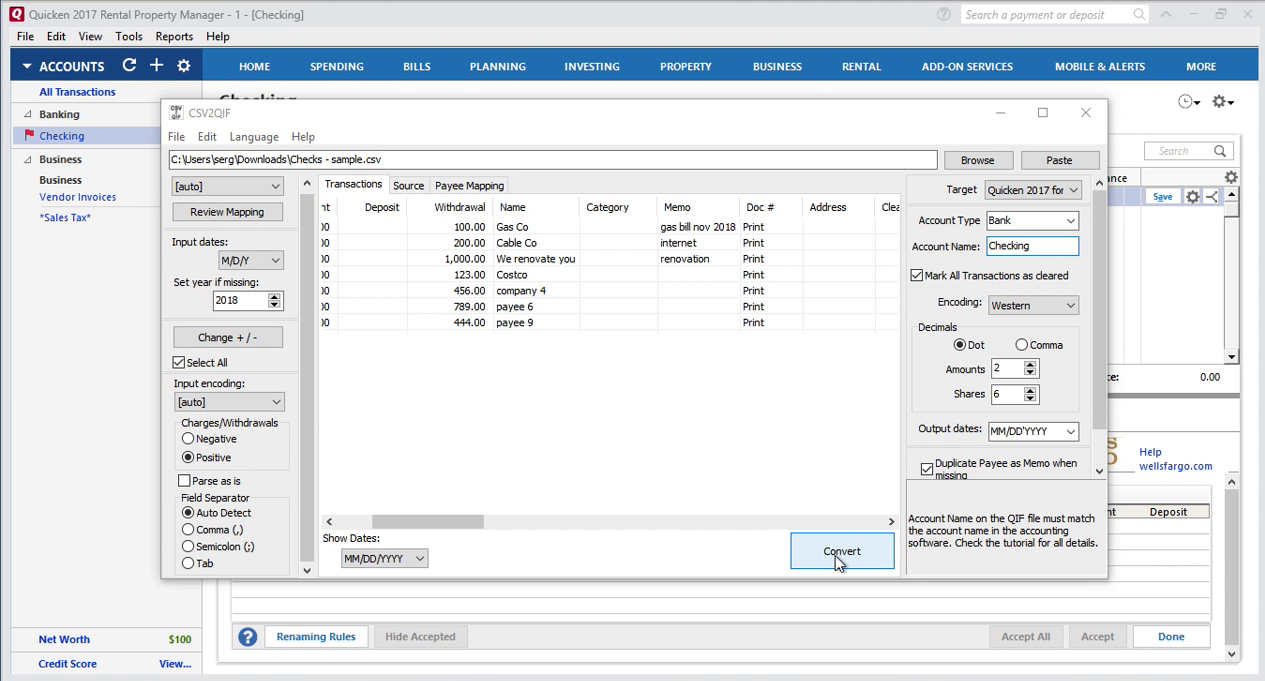Click the red flag icon next to Checking

click(x=29, y=136)
